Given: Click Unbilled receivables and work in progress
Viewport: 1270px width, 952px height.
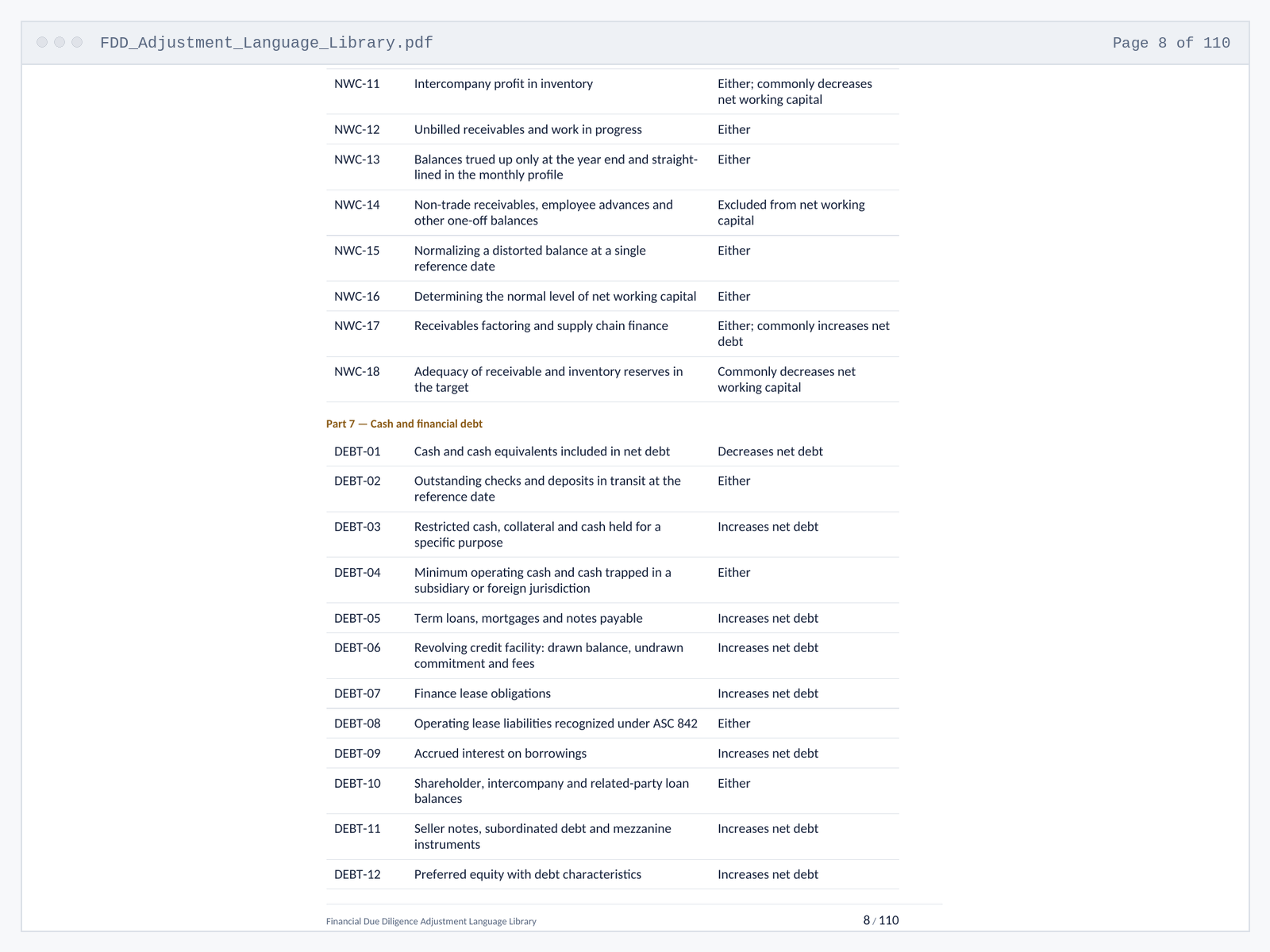Looking at the screenshot, I should pyautogui.click(x=528, y=129).
